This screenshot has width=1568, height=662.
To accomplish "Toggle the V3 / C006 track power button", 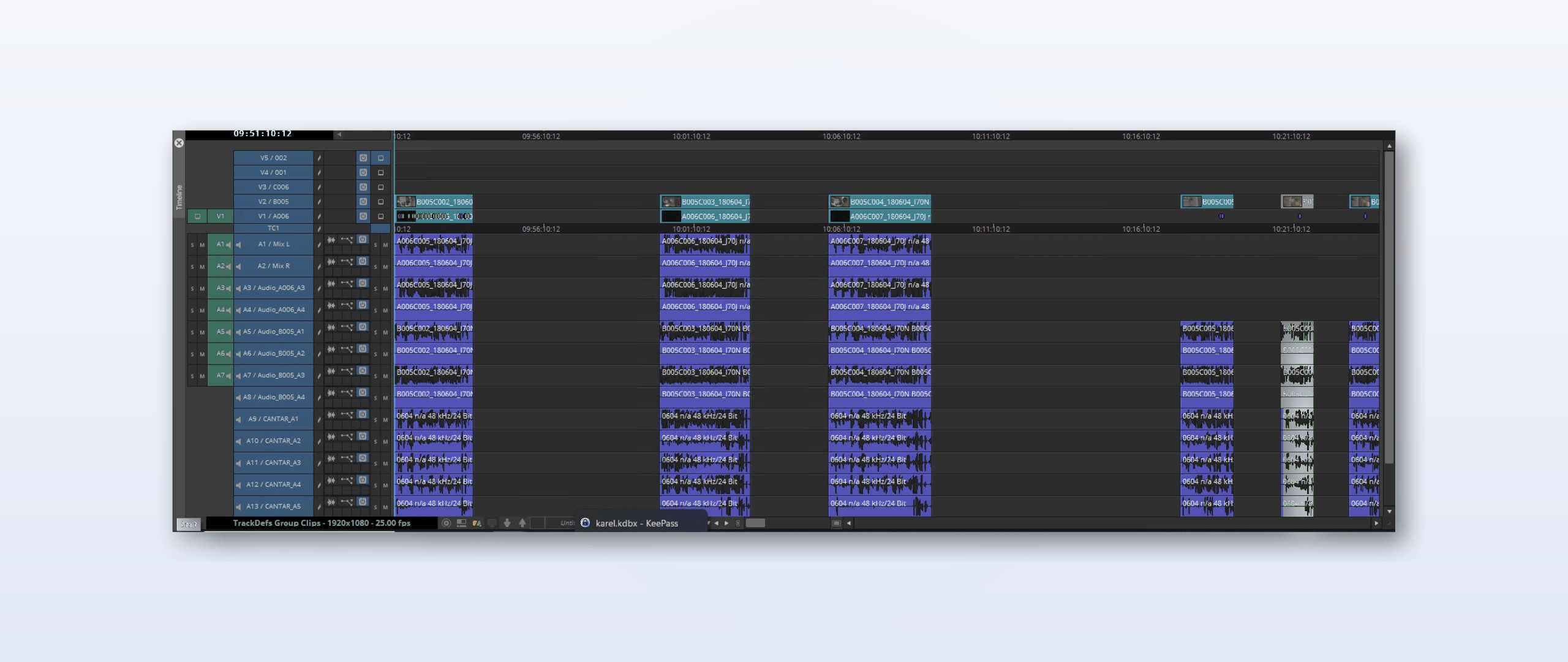I will (363, 187).
